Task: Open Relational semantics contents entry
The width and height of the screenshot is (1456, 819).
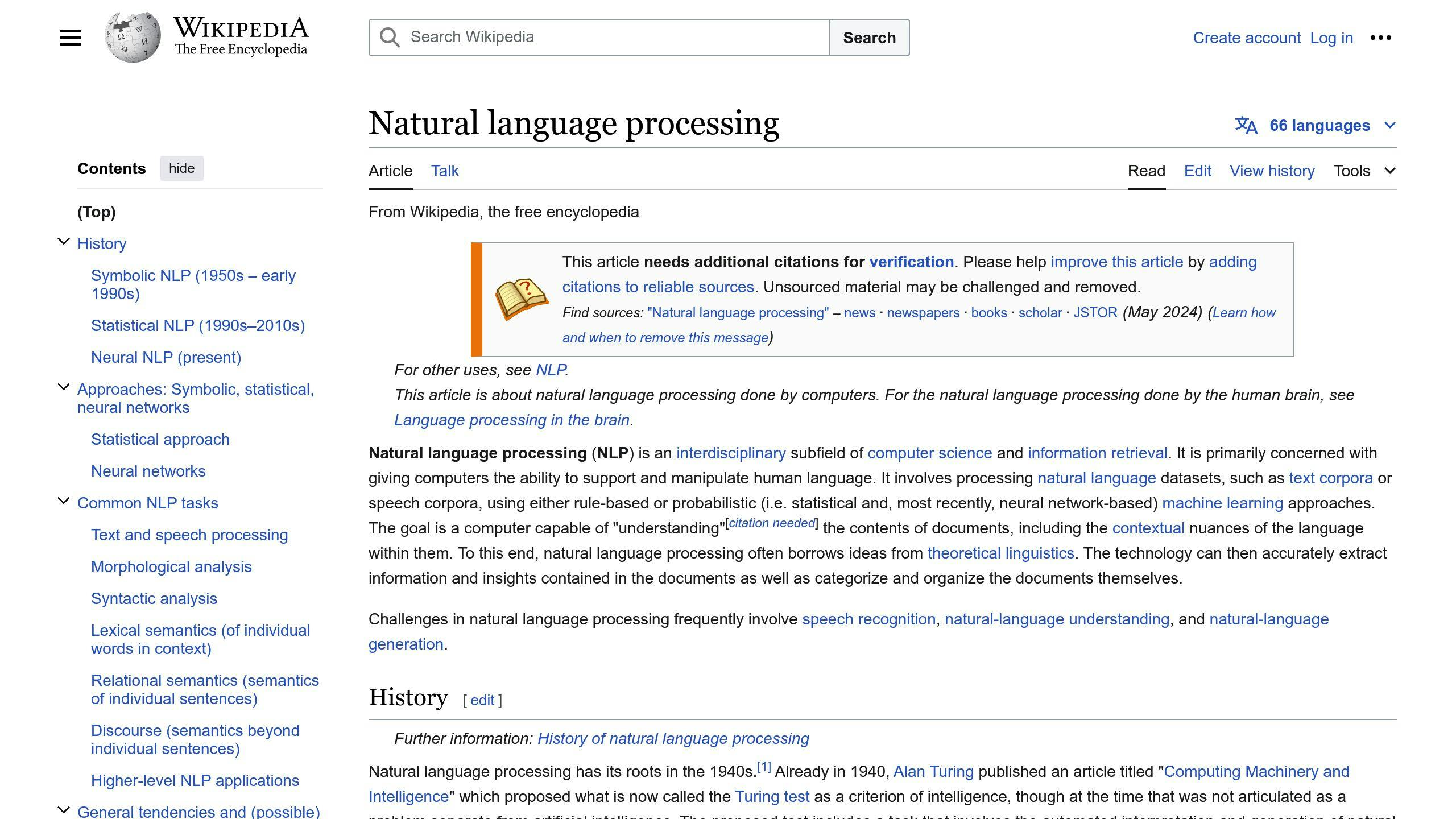Action: (x=205, y=689)
